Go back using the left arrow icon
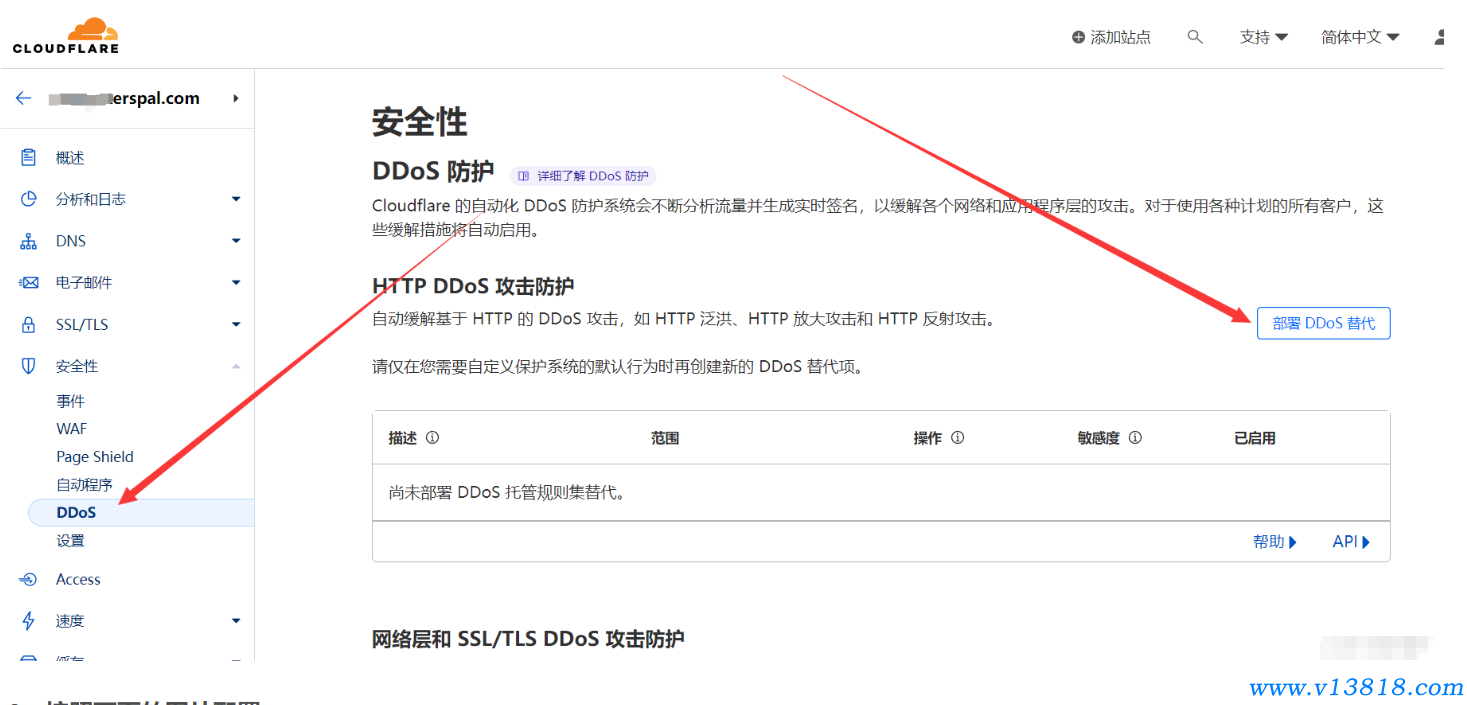This screenshot has width=1467, height=705. point(24,98)
